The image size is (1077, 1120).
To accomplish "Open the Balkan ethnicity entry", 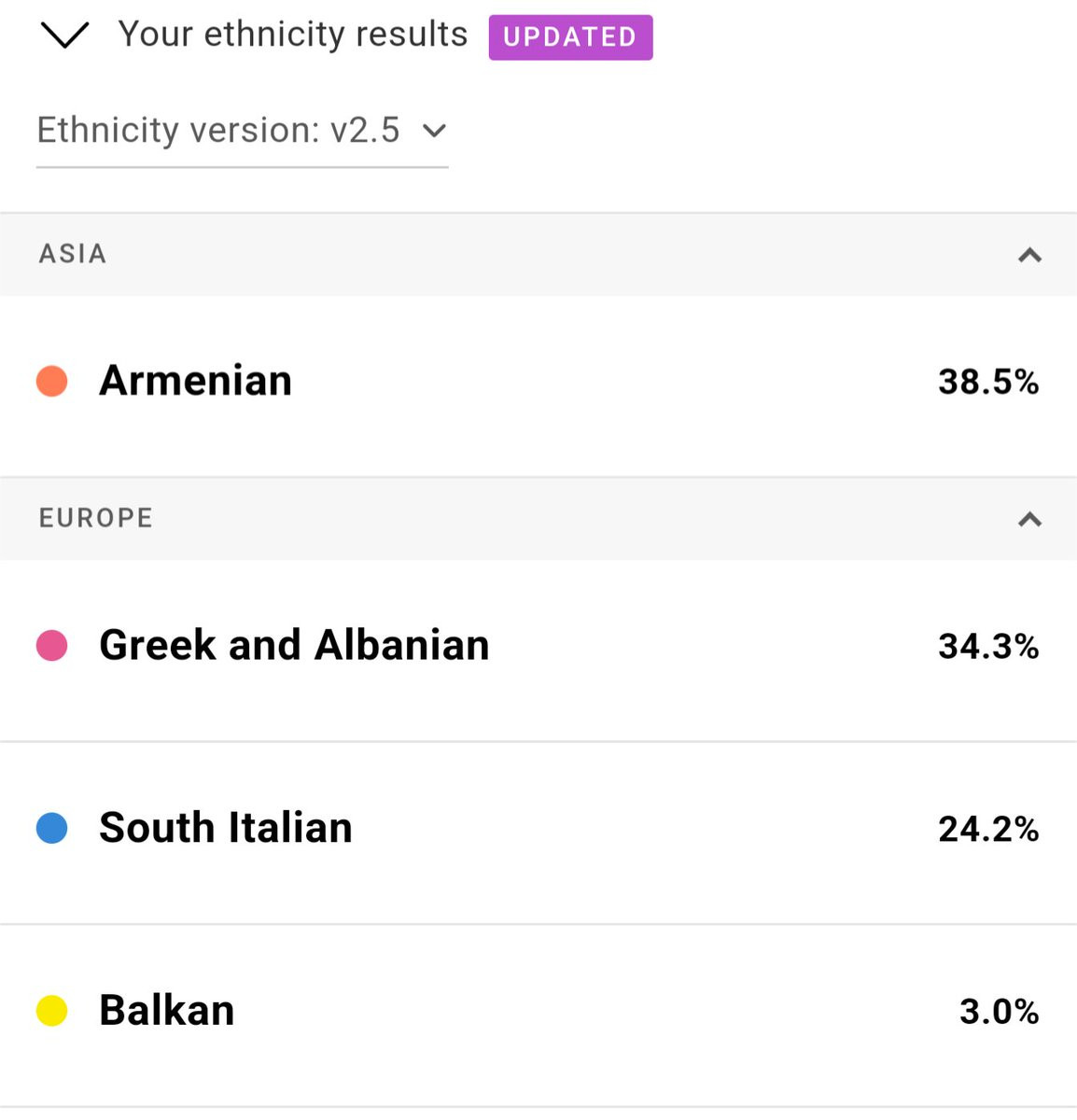I will (x=538, y=1016).
